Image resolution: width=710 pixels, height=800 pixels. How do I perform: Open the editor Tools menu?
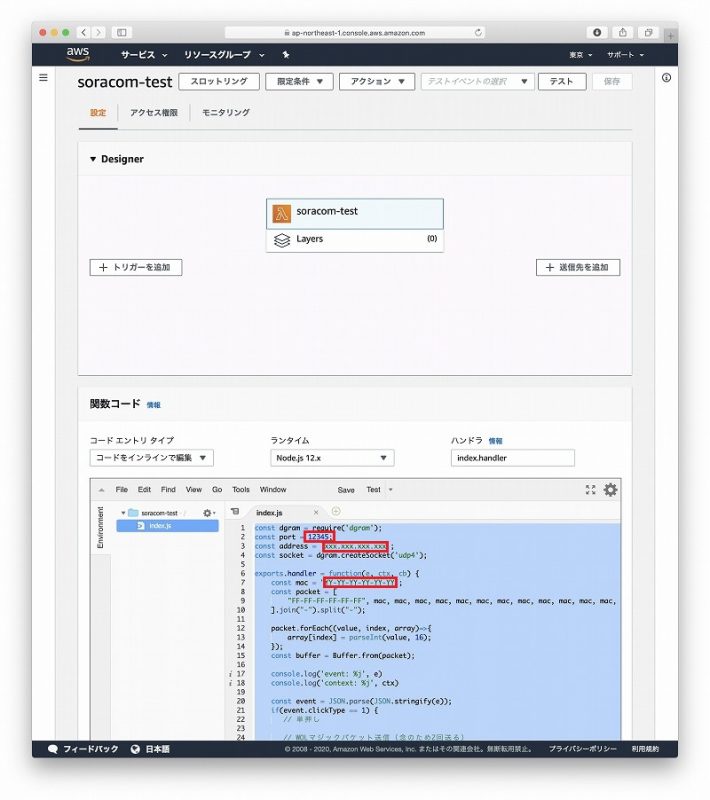click(241, 490)
